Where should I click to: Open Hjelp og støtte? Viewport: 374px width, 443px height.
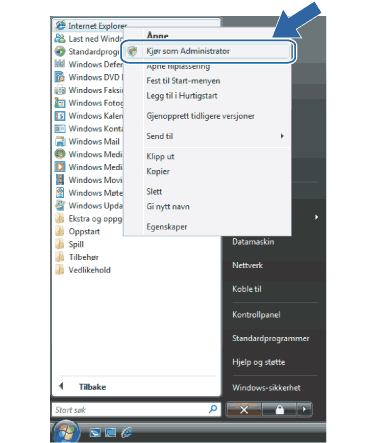tap(259, 362)
